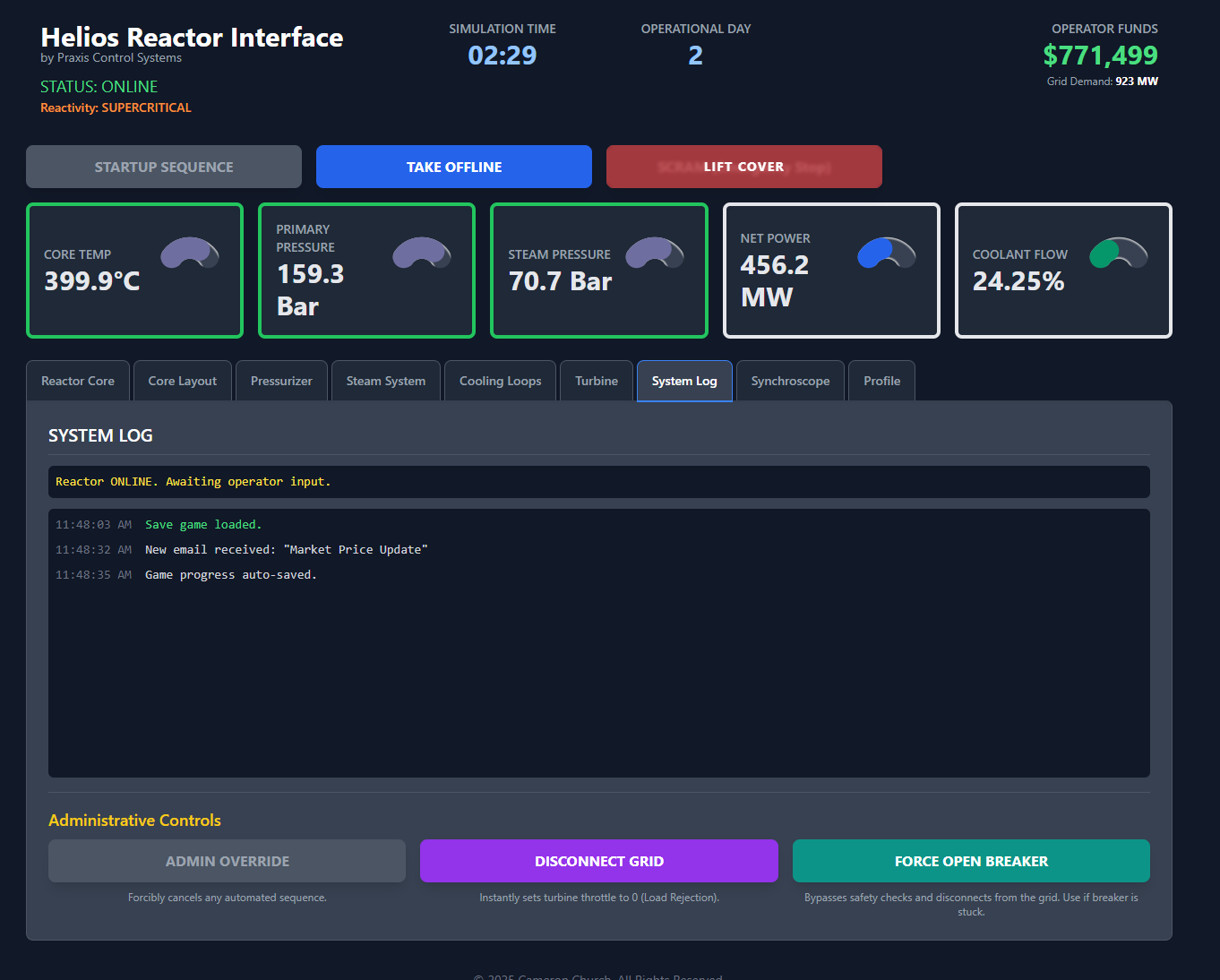Screen dimensions: 1220x980
Task: Click the SYSTEM LOG heading
Action: (100, 435)
